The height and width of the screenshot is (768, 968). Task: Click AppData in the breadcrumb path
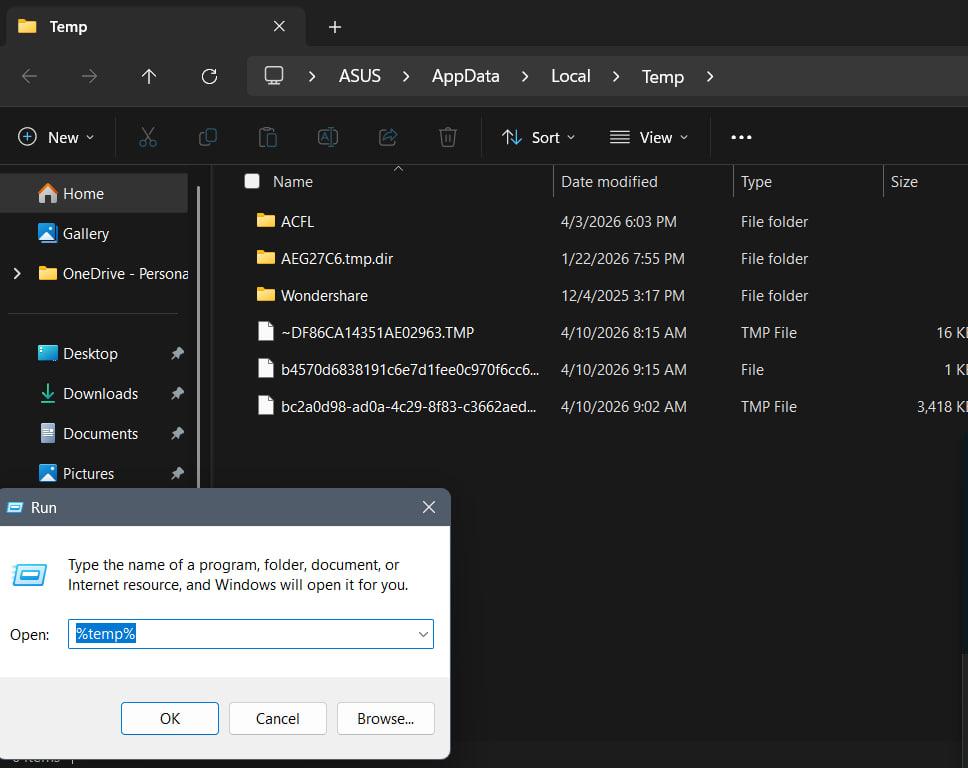tap(465, 77)
